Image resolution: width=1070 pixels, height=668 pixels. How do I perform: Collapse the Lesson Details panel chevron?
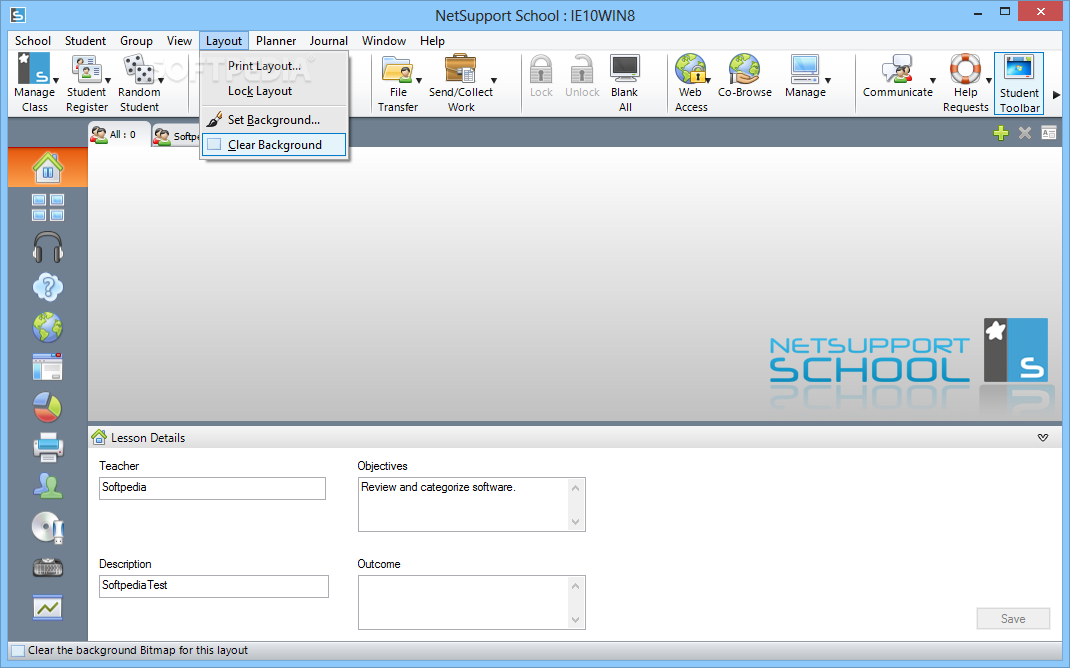pyautogui.click(x=1043, y=437)
